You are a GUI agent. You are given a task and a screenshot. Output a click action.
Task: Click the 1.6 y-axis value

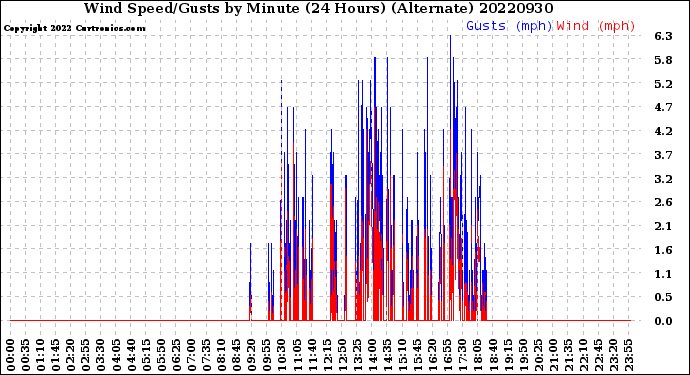(x=663, y=250)
